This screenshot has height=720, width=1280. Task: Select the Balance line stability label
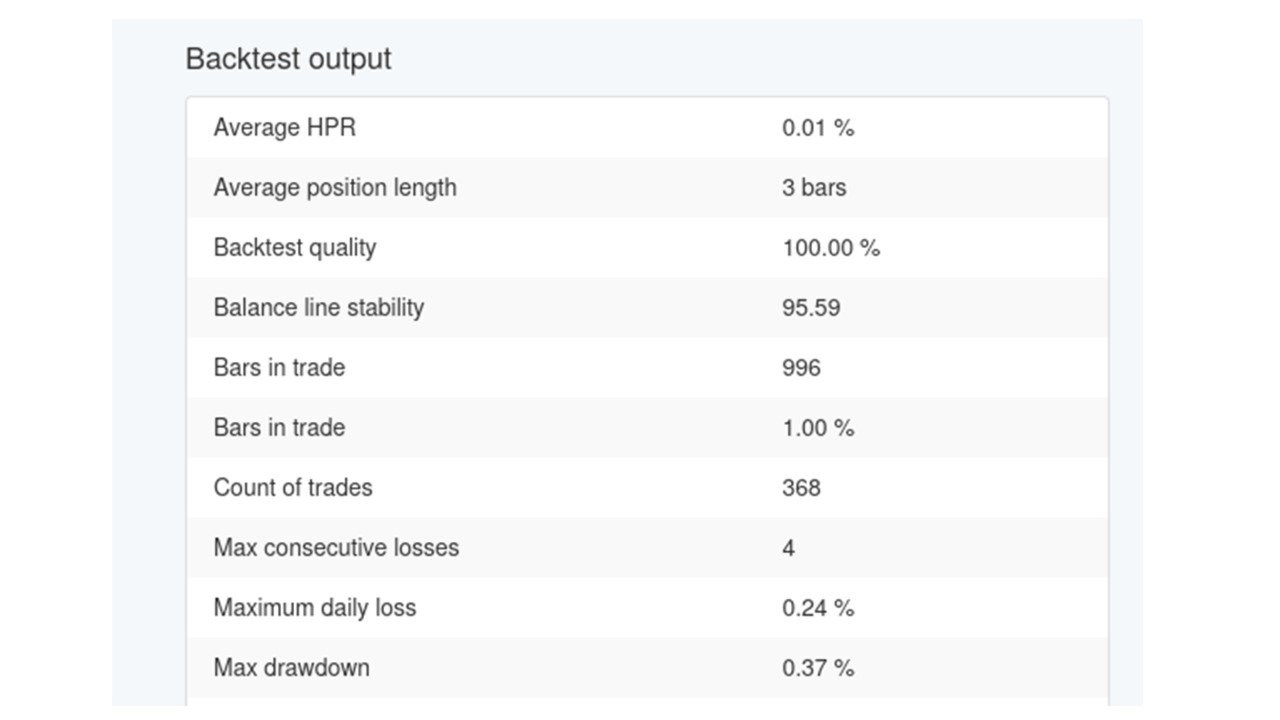[318, 308]
